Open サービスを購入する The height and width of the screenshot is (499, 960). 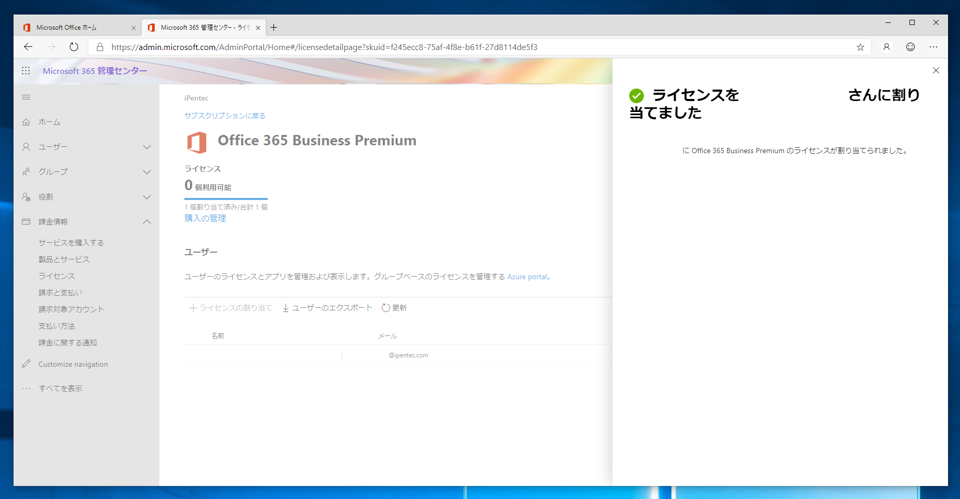click(71, 242)
